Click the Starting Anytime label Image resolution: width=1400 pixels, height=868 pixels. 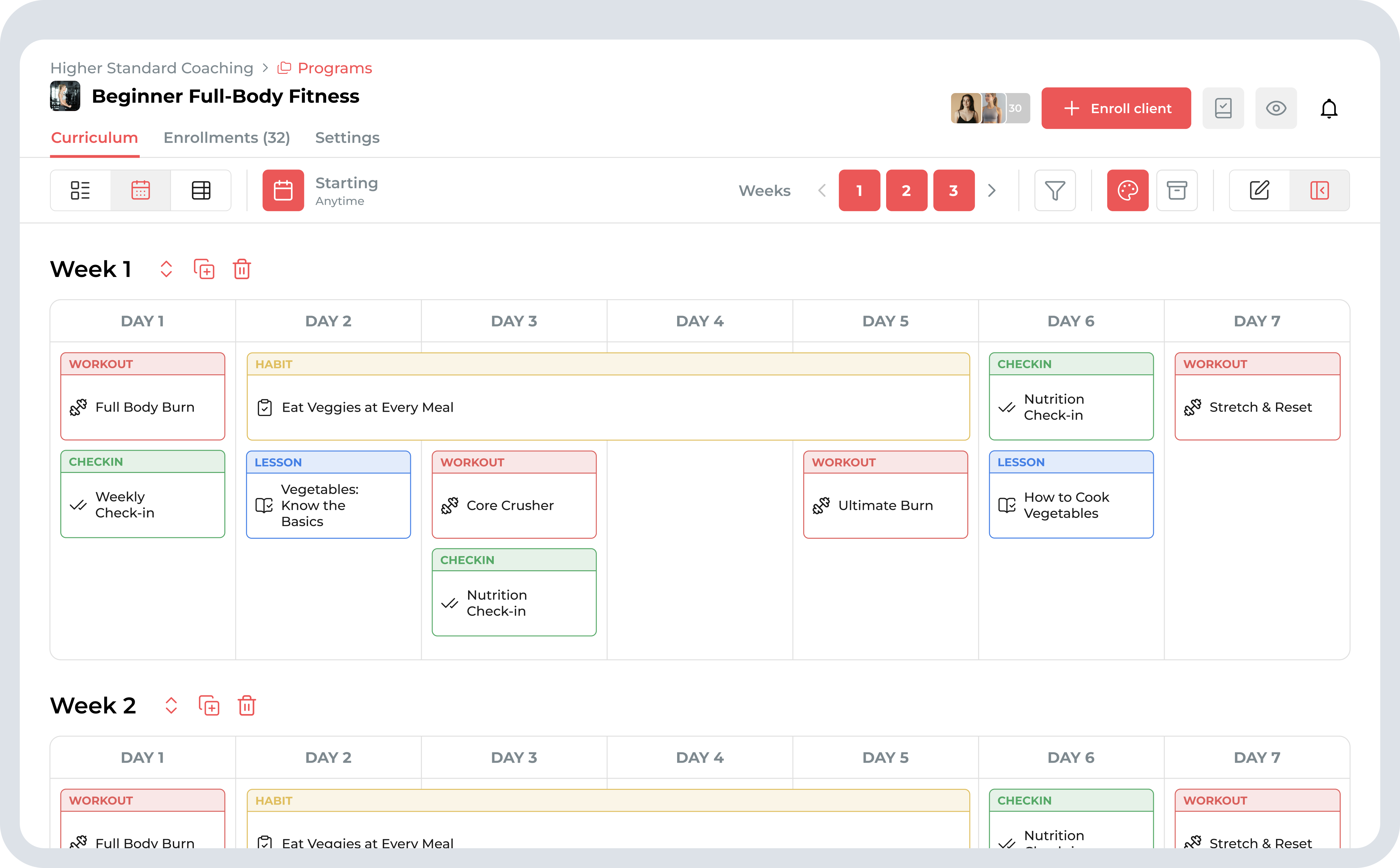(x=346, y=191)
